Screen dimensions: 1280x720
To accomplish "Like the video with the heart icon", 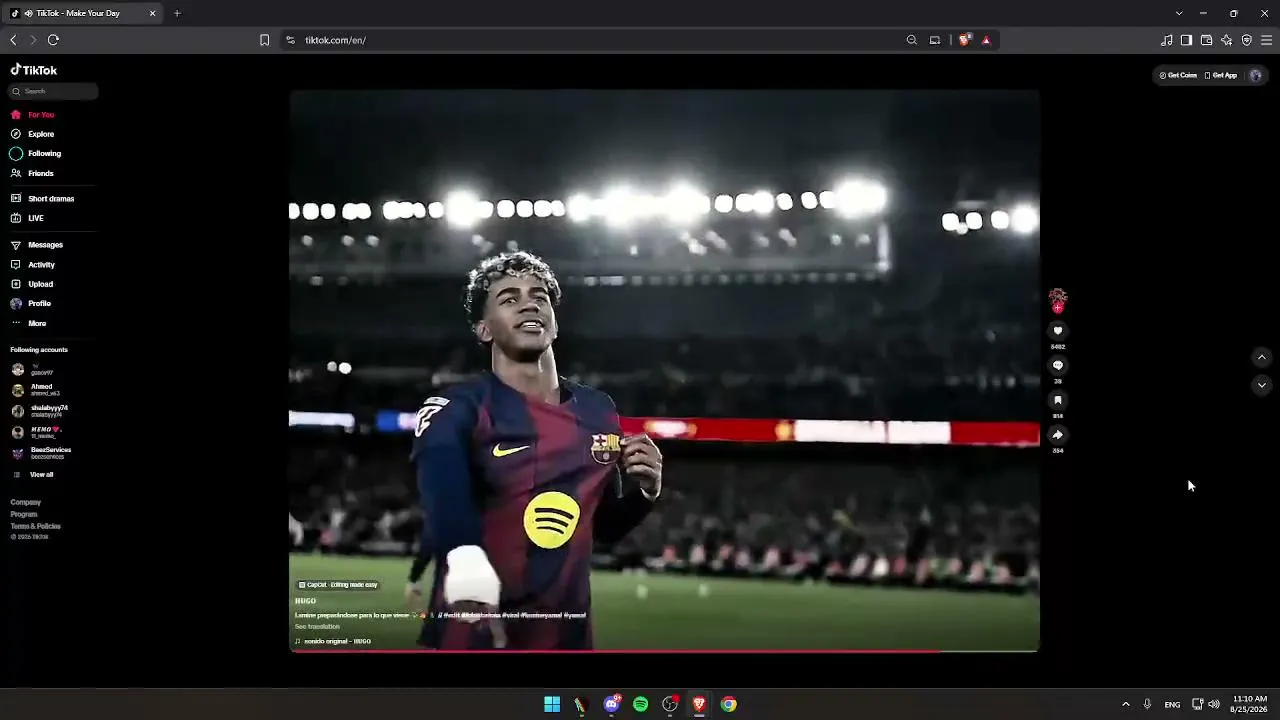I will pos(1058,331).
